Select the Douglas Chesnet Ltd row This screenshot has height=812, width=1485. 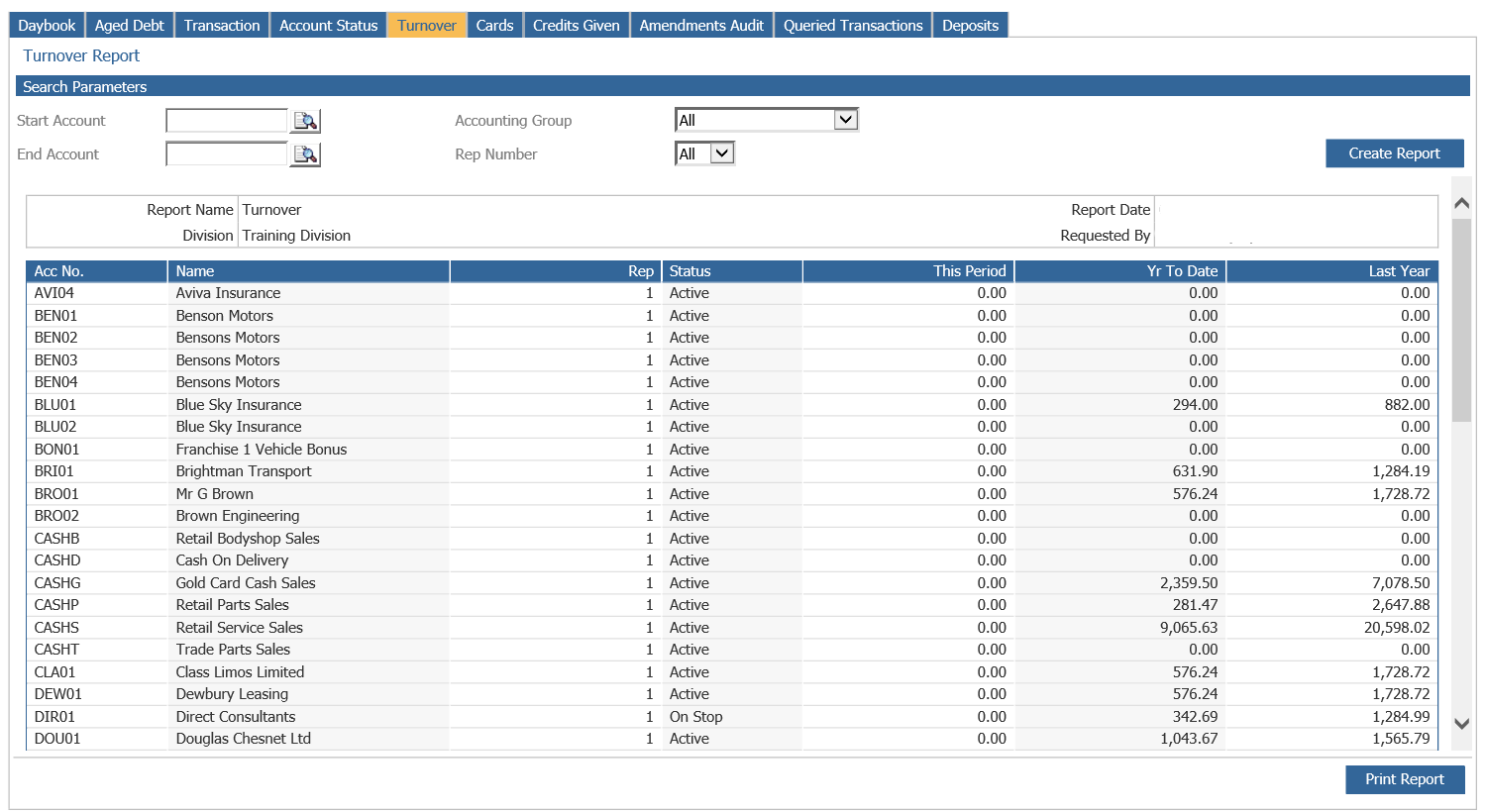732,739
